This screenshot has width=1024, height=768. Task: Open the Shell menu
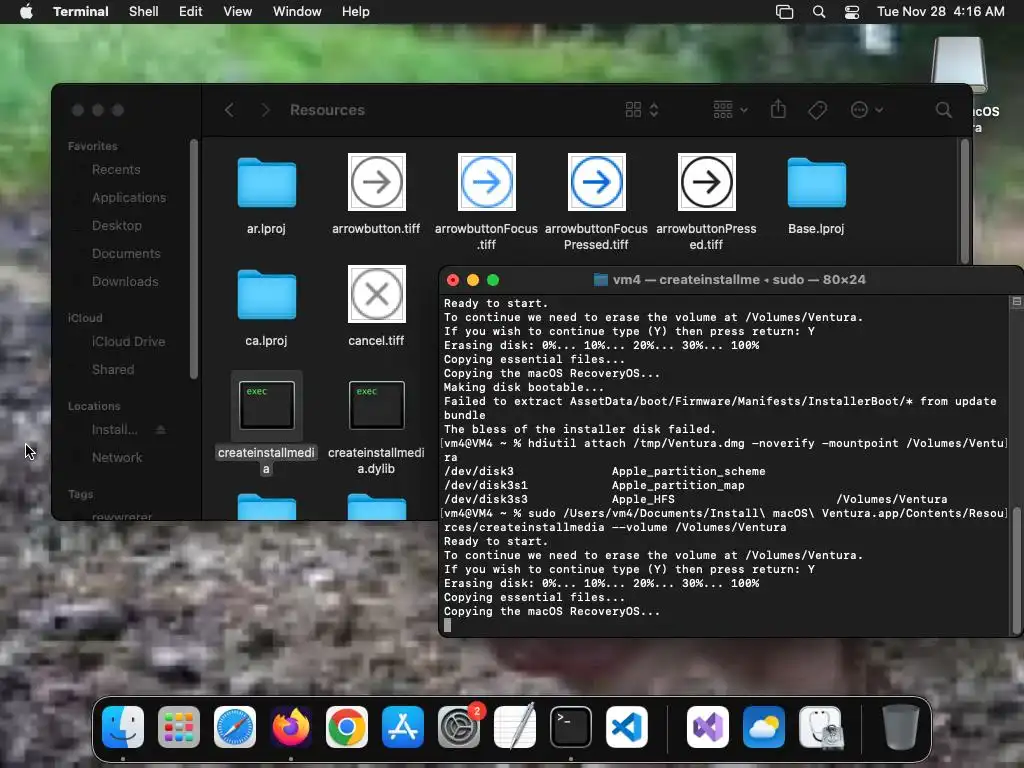click(144, 12)
